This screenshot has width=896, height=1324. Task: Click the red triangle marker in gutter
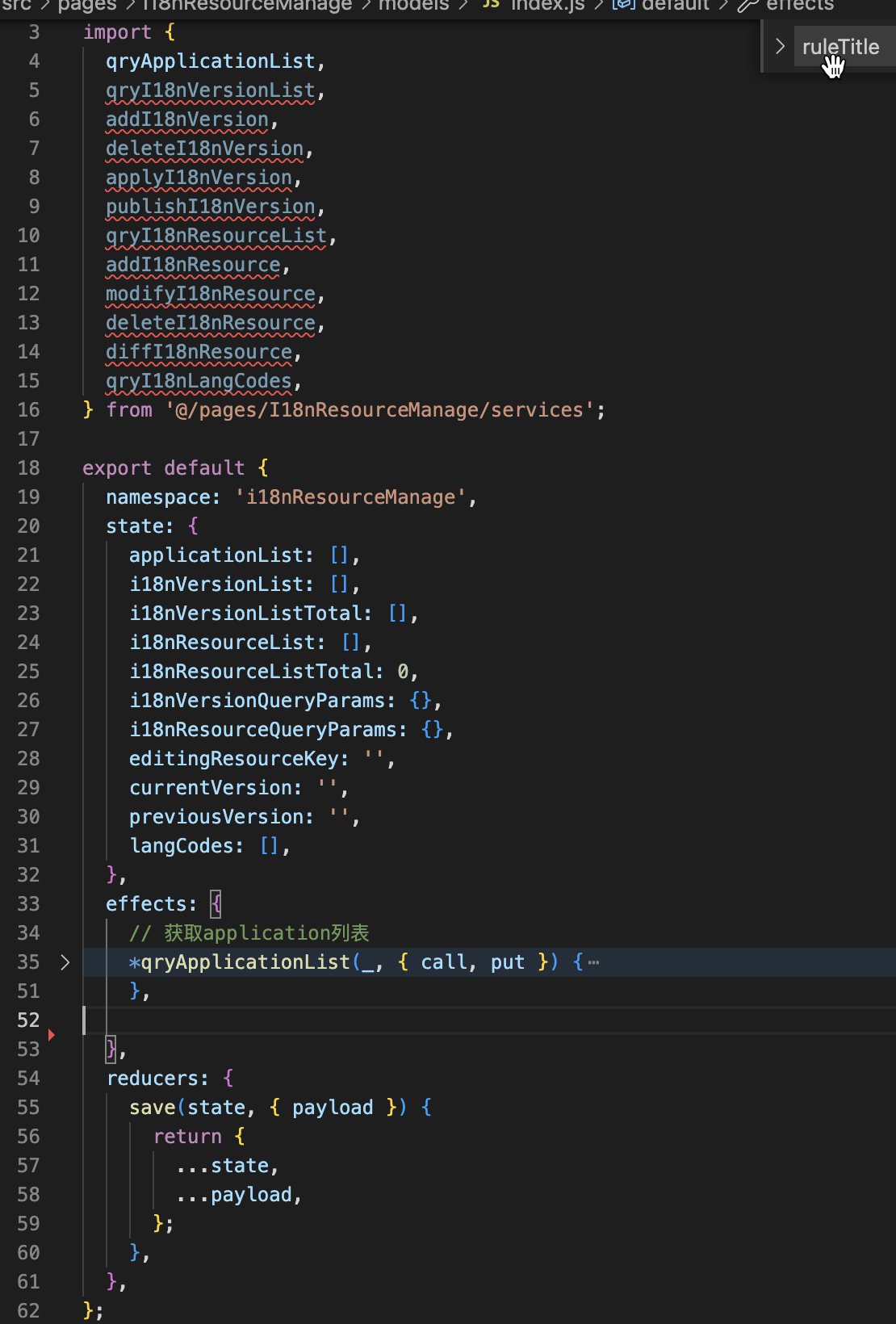(x=52, y=1034)
